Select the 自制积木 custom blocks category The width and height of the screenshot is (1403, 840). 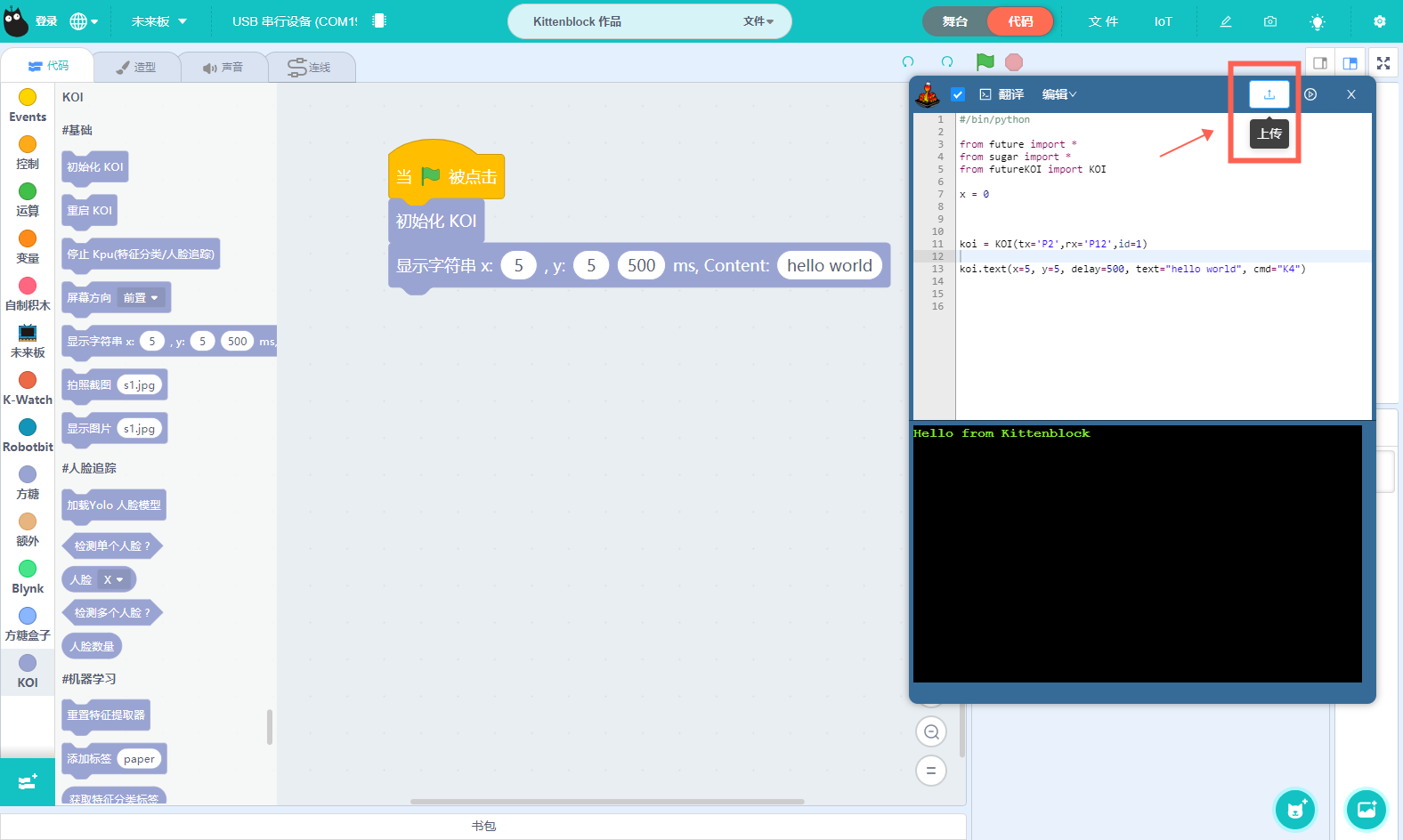[x=28, y=295]
